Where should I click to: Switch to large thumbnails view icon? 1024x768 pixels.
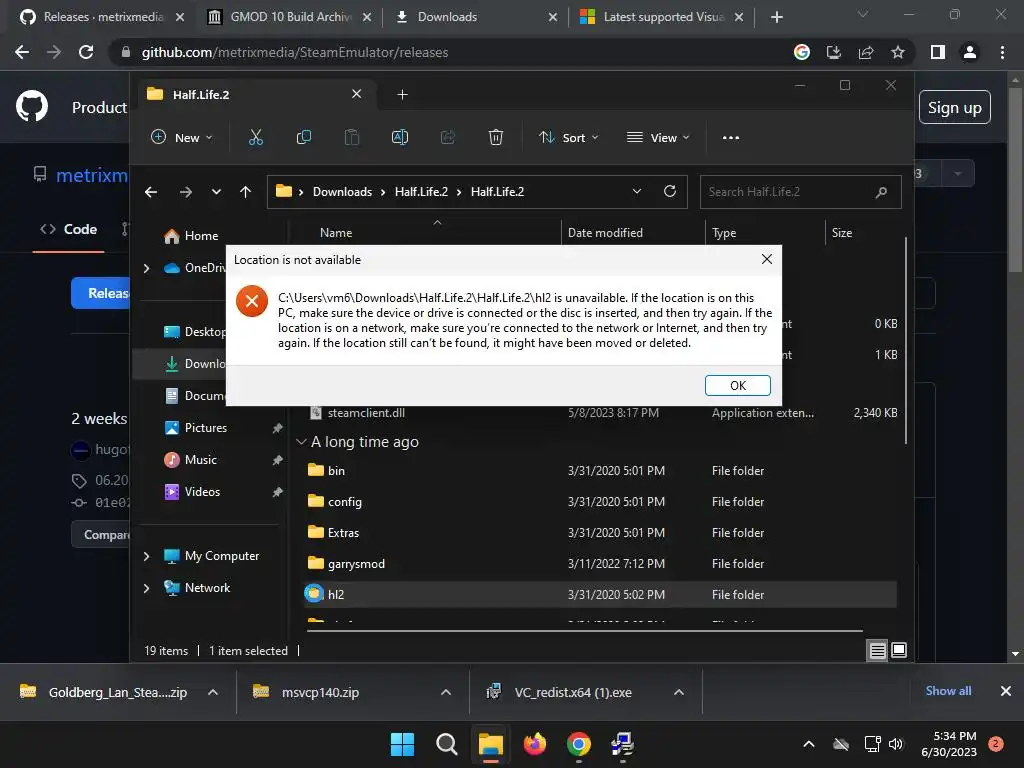(899, 650)
